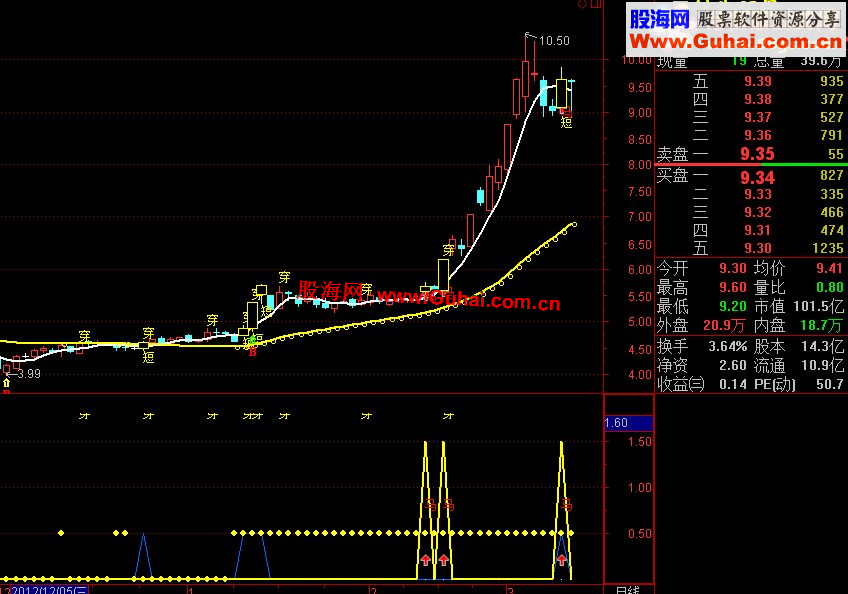Select sell-three volume 527

(x=832, y=117)
